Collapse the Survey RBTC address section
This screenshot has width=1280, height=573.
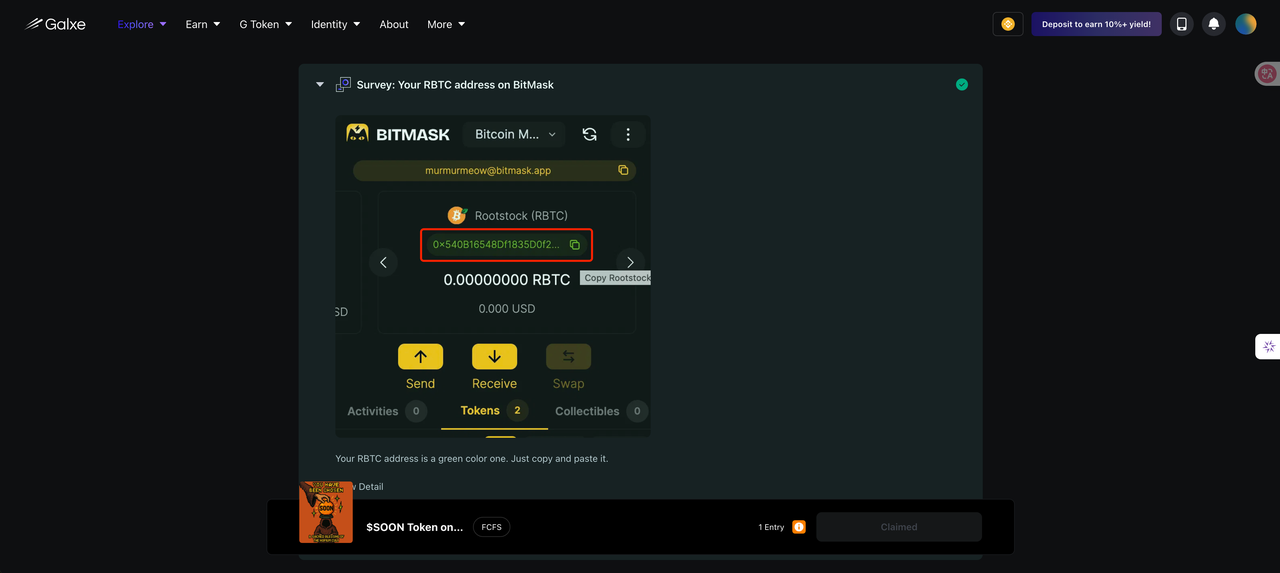point(320,85)
